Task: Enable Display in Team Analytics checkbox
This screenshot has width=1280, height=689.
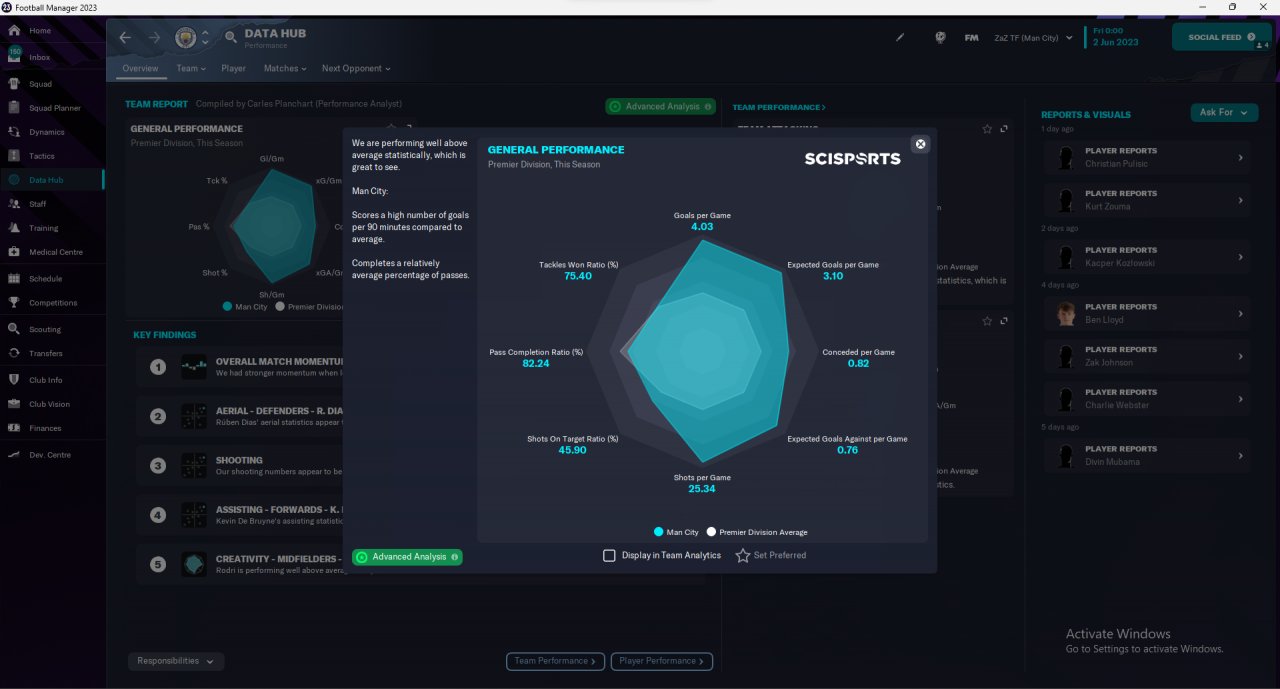Action: point(609,555)
